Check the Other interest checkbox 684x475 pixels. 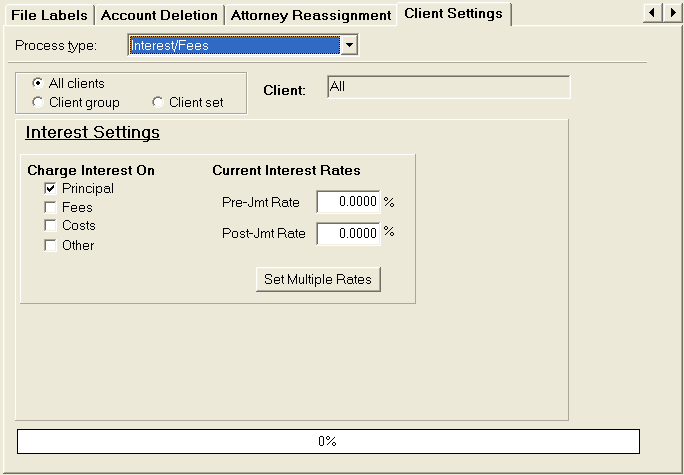pyautogui.click(x=50, y=245)
